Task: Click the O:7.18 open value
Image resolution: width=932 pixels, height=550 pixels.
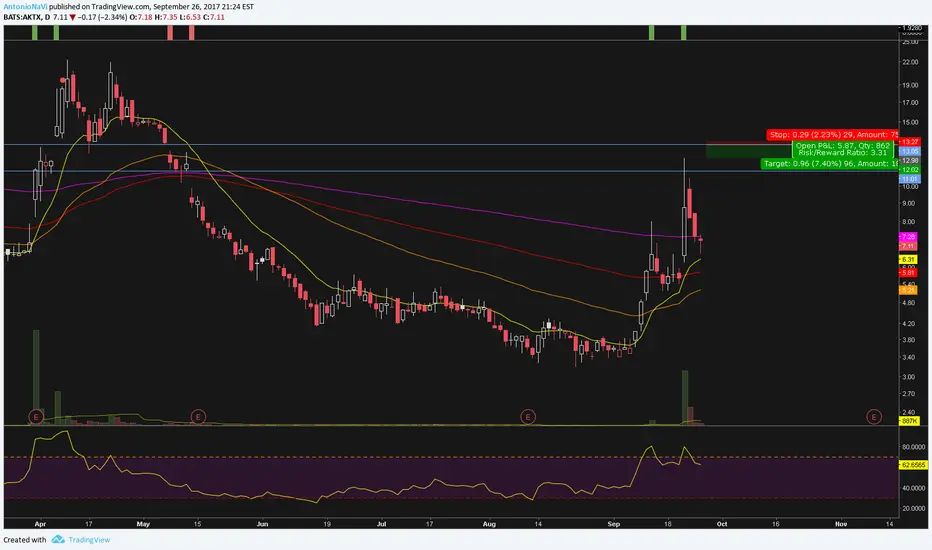Action: pyautogui.click(x=141, y=17)
